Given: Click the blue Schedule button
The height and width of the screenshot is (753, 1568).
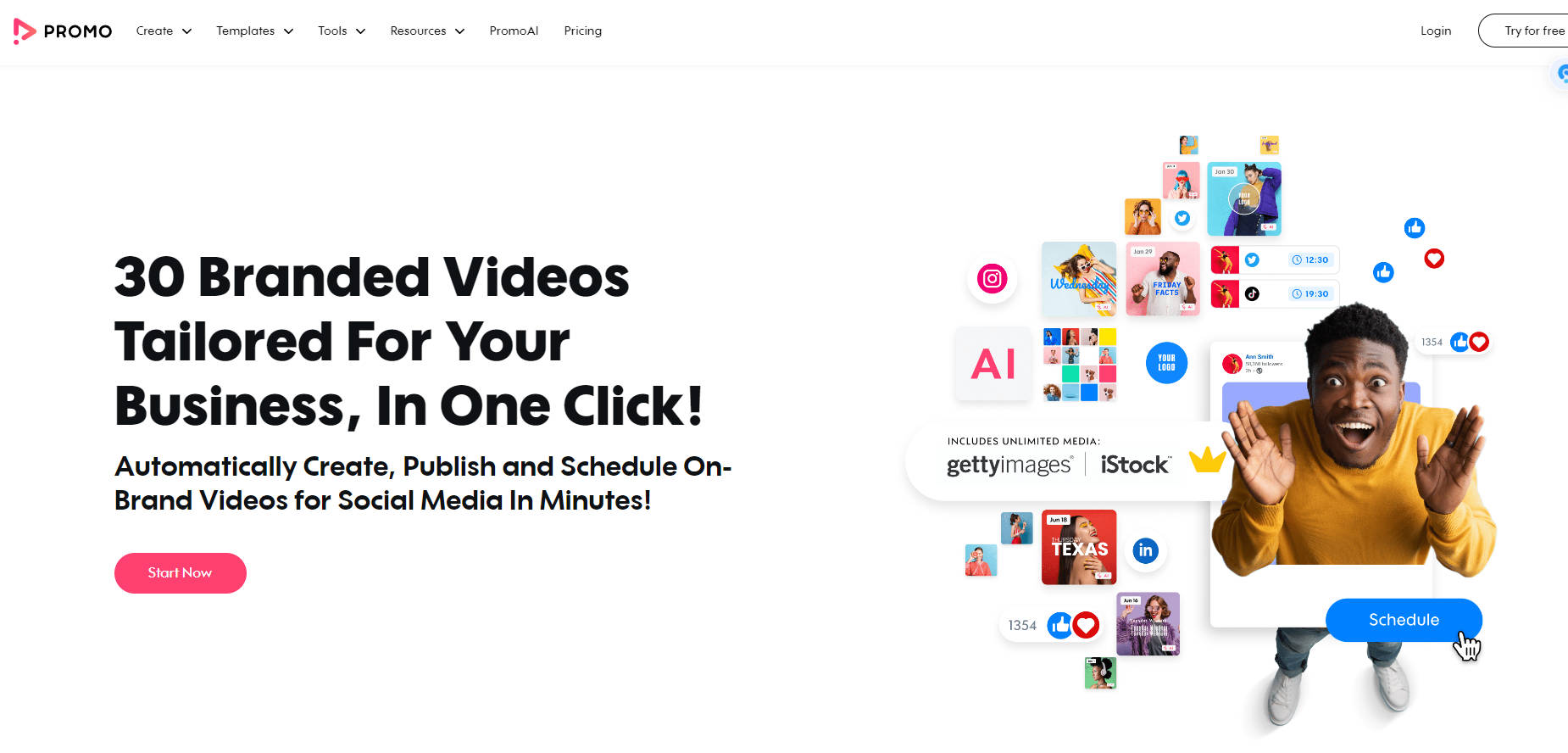Looking at the screenshot, I should (x=1404, y=620).
